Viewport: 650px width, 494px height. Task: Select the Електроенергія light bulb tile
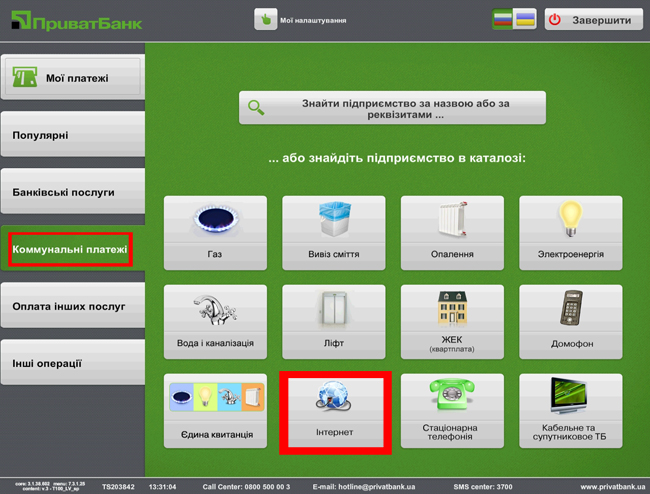coord(570,233)
